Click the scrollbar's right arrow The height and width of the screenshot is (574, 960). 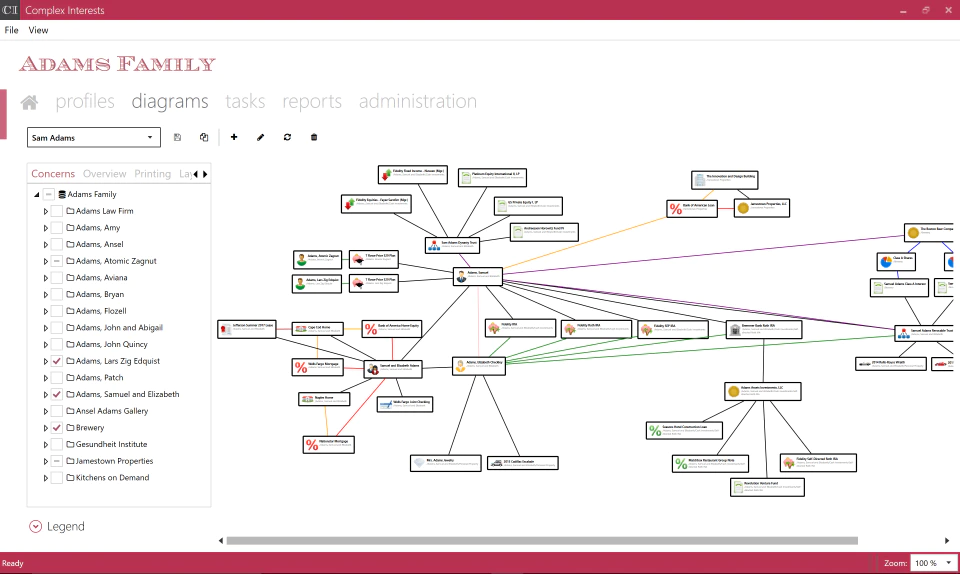(947, 541)
